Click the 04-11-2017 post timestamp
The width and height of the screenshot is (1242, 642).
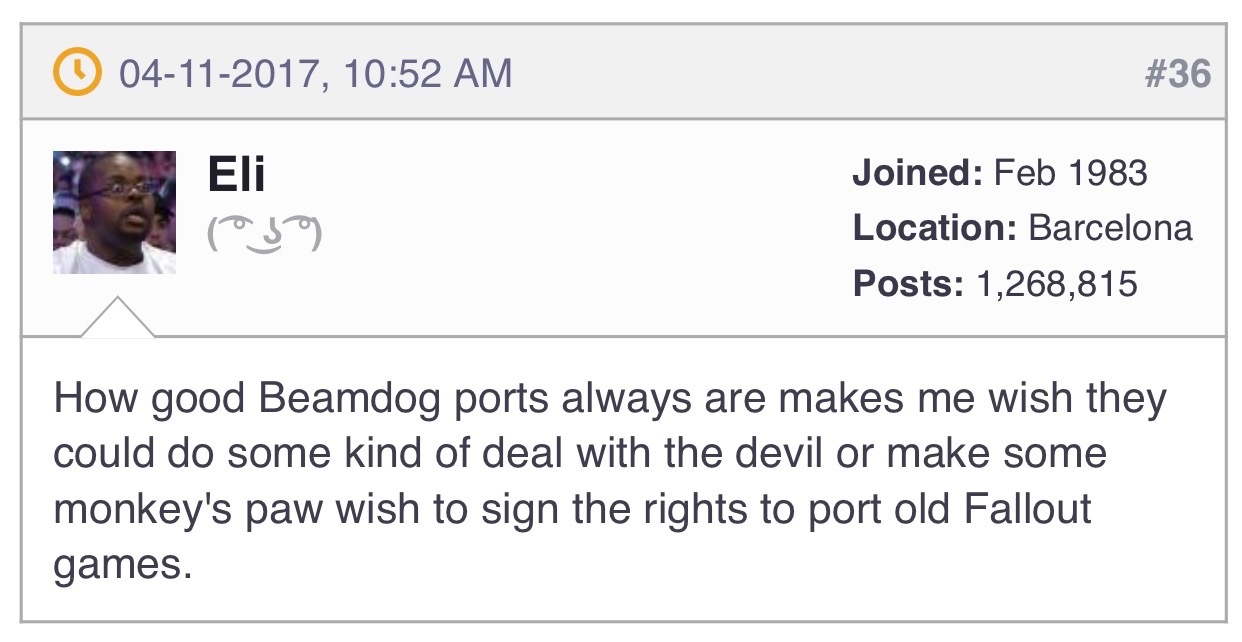(x=220, y=74)
